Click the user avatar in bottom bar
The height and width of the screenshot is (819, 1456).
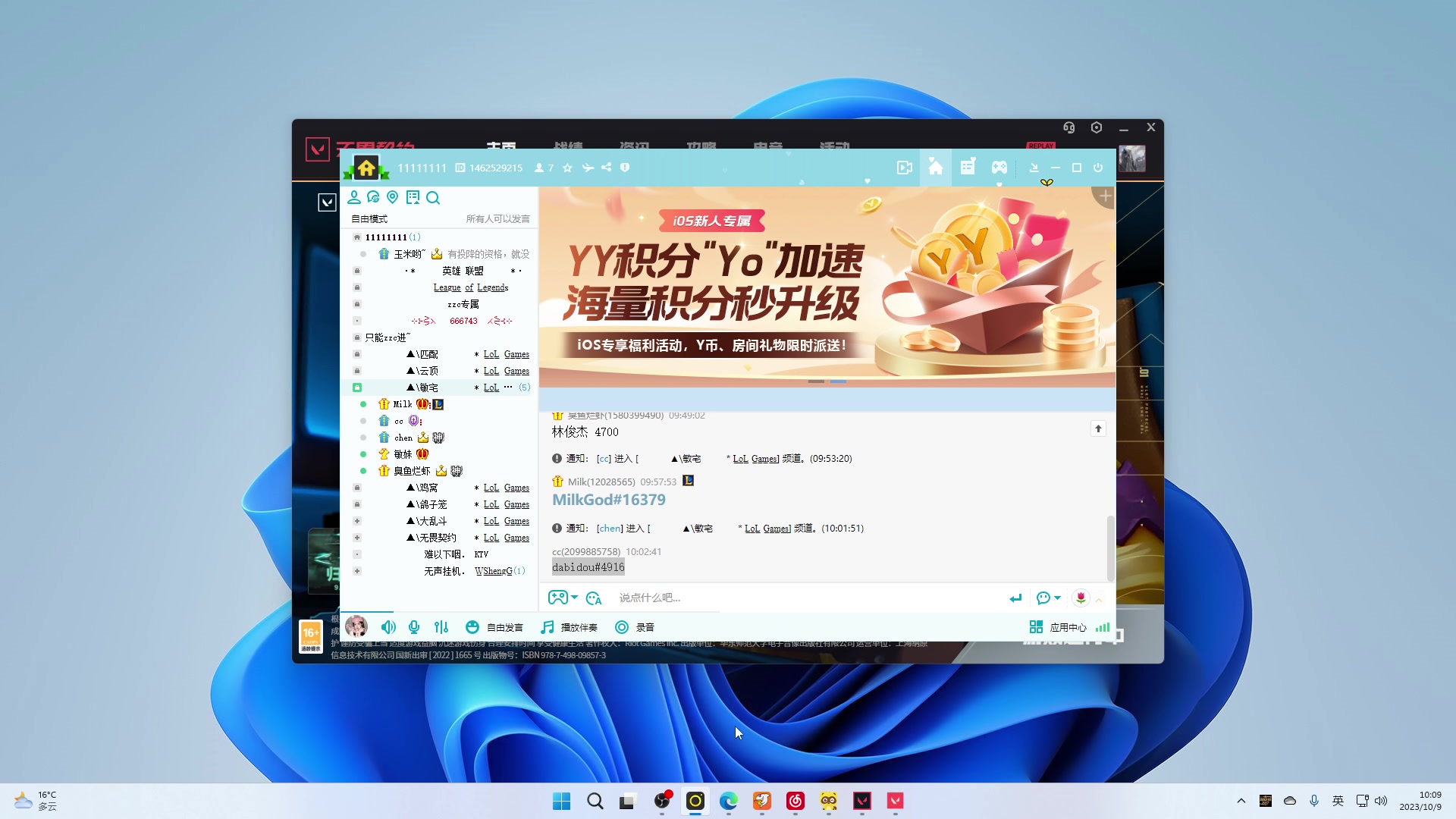pyautogui.click(x=356, y=626)
